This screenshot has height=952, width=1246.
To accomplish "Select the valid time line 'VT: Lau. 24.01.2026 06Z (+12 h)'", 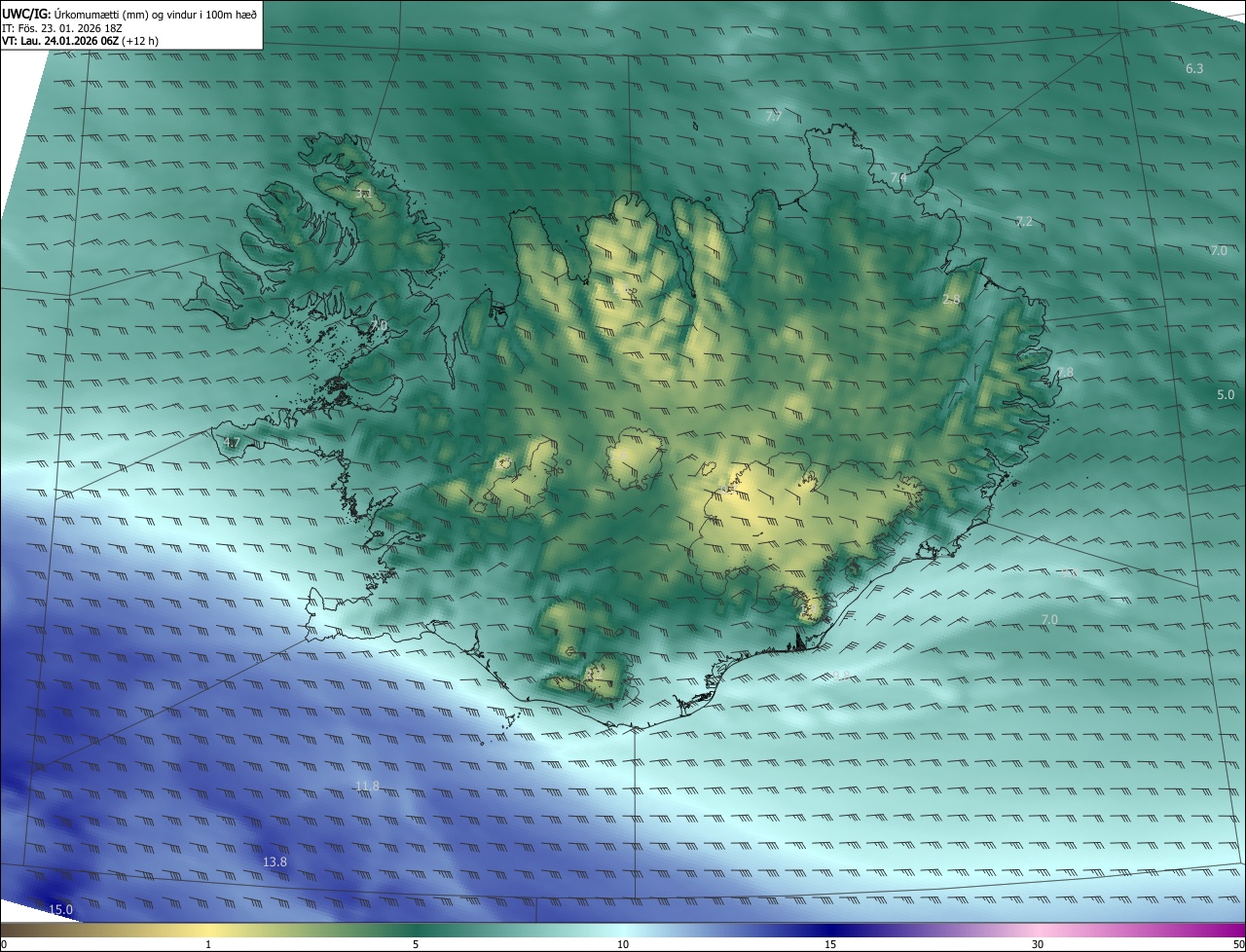I will coord(80,42).
